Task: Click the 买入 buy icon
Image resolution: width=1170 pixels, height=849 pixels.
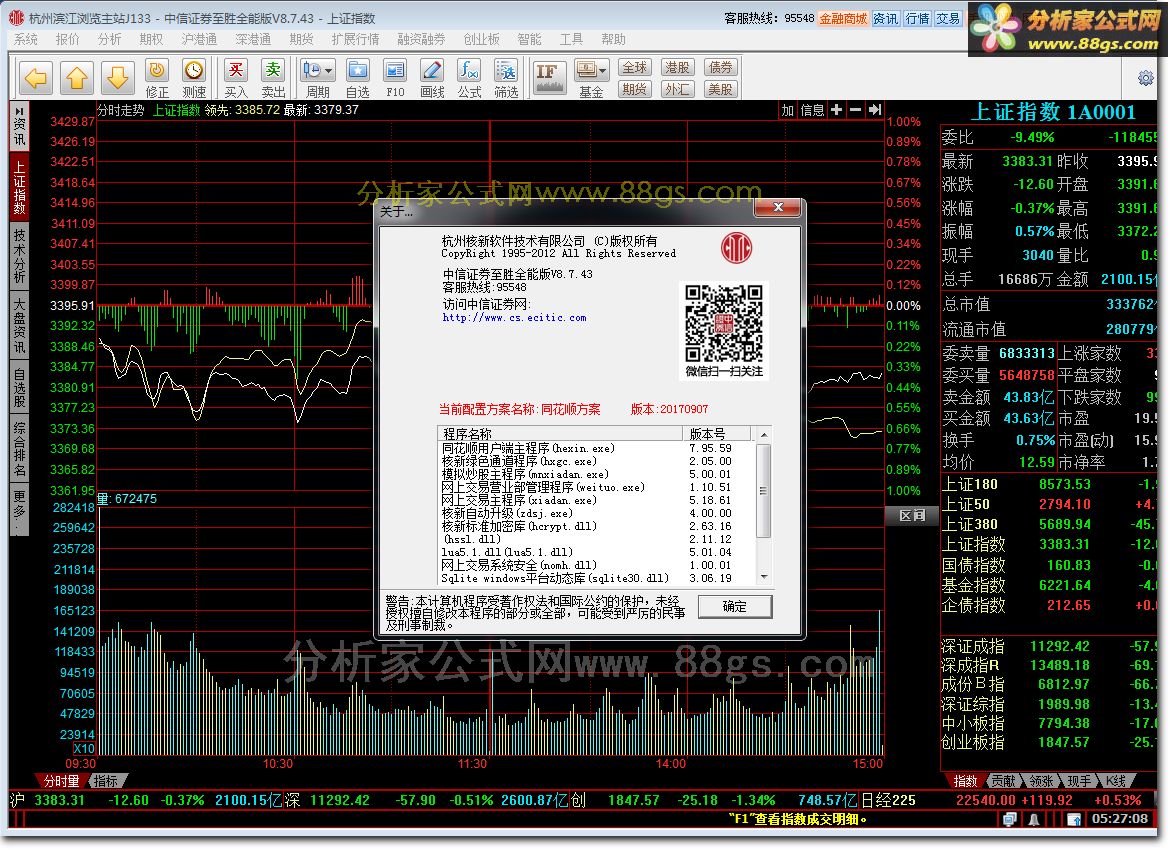Action: [236, 78]
